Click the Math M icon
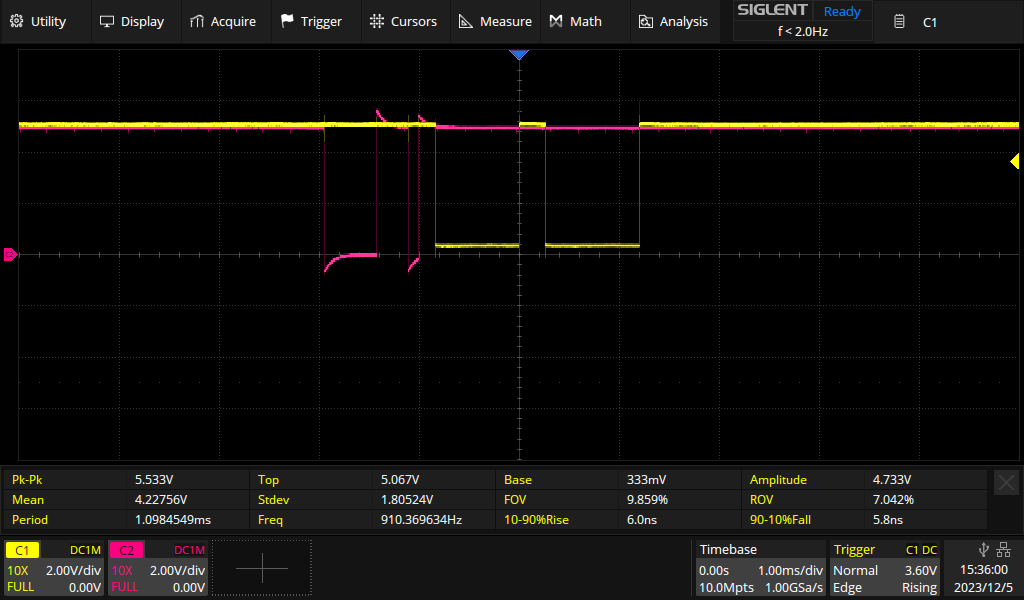 (x=556, y=21)
